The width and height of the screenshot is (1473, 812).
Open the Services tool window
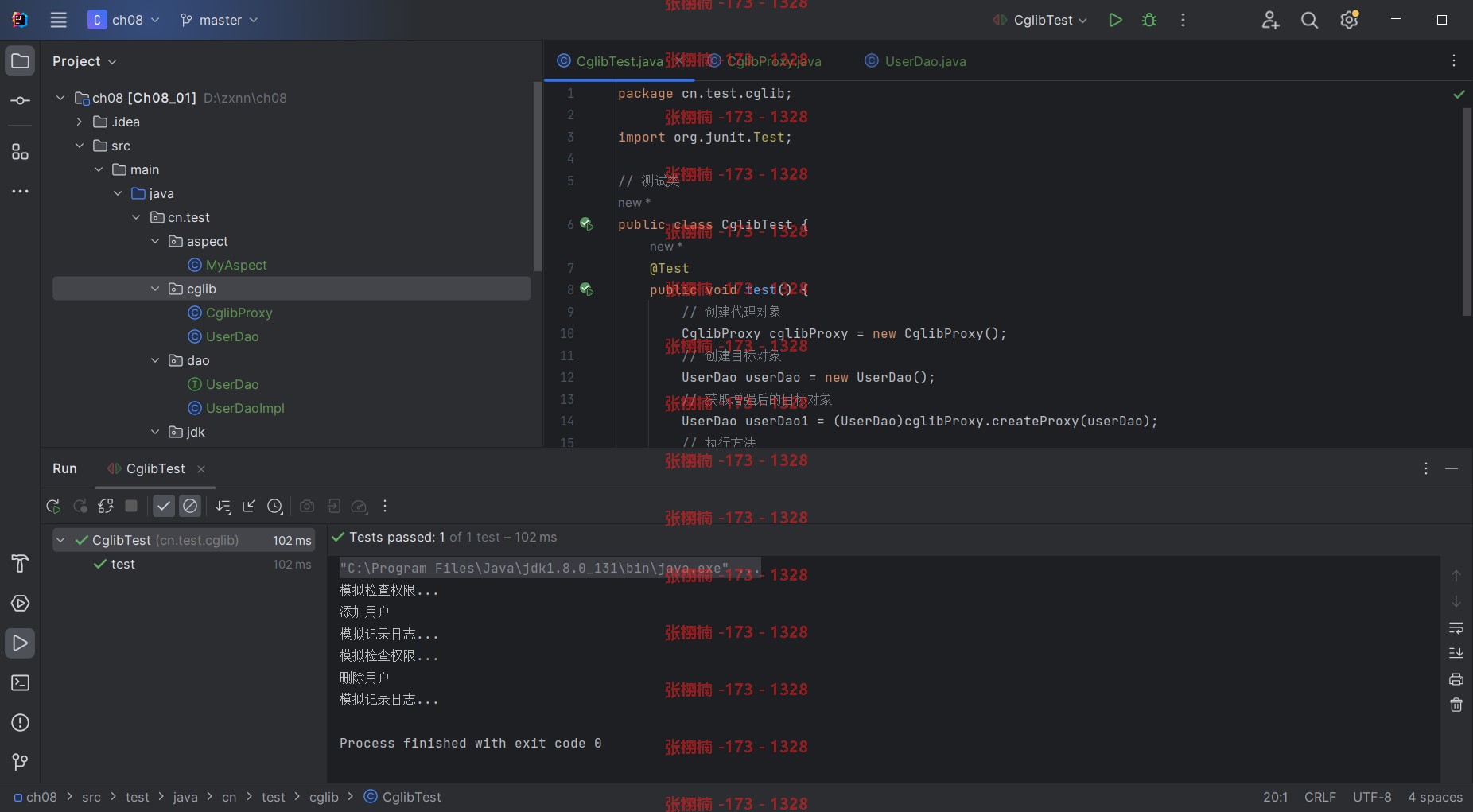[x=20, y=604]
